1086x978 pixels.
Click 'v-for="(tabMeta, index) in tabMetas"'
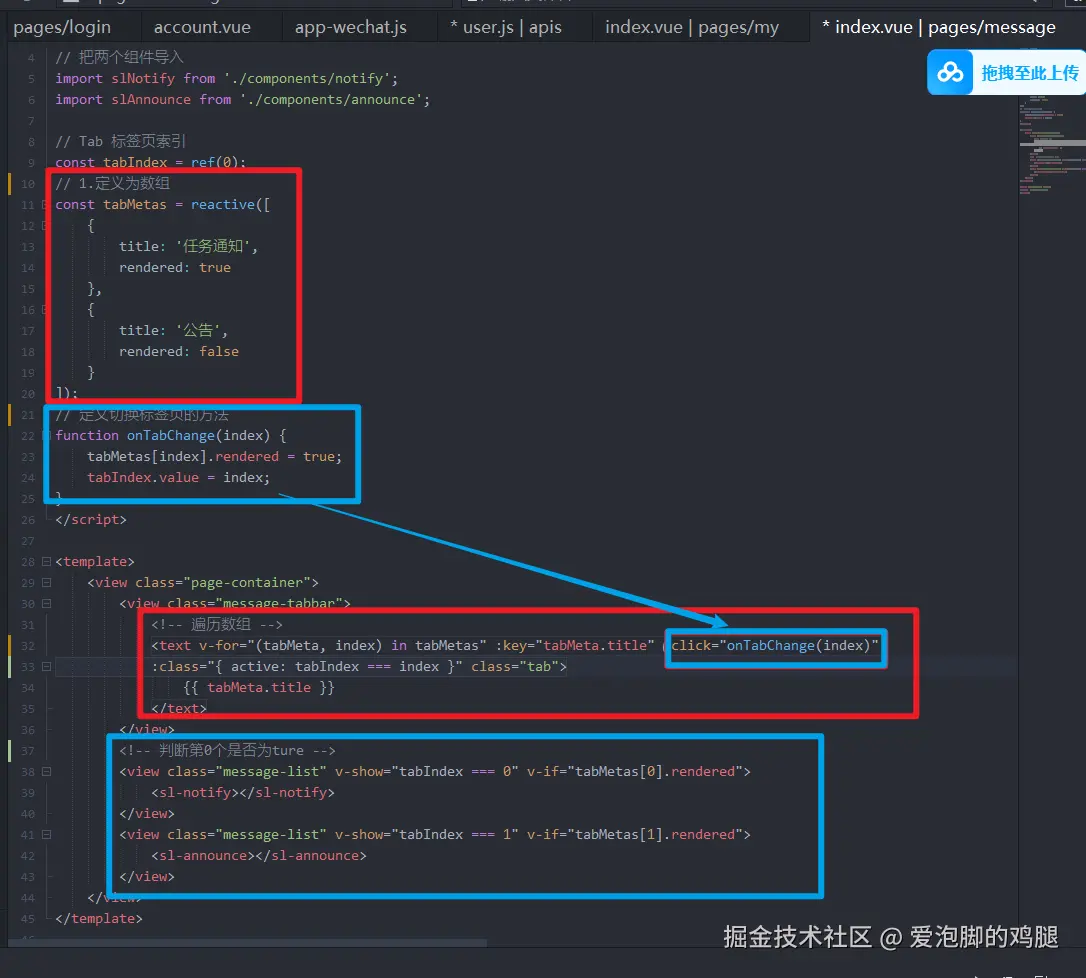(343, 646)
